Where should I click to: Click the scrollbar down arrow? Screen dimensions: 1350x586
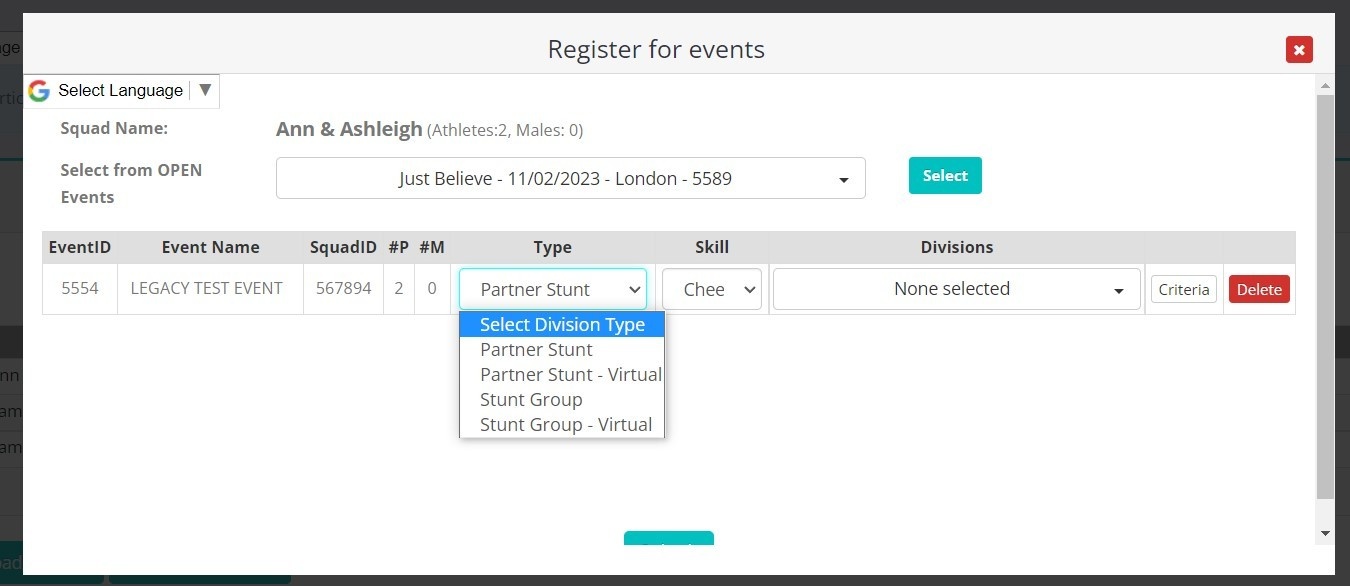pos(1325,533)
